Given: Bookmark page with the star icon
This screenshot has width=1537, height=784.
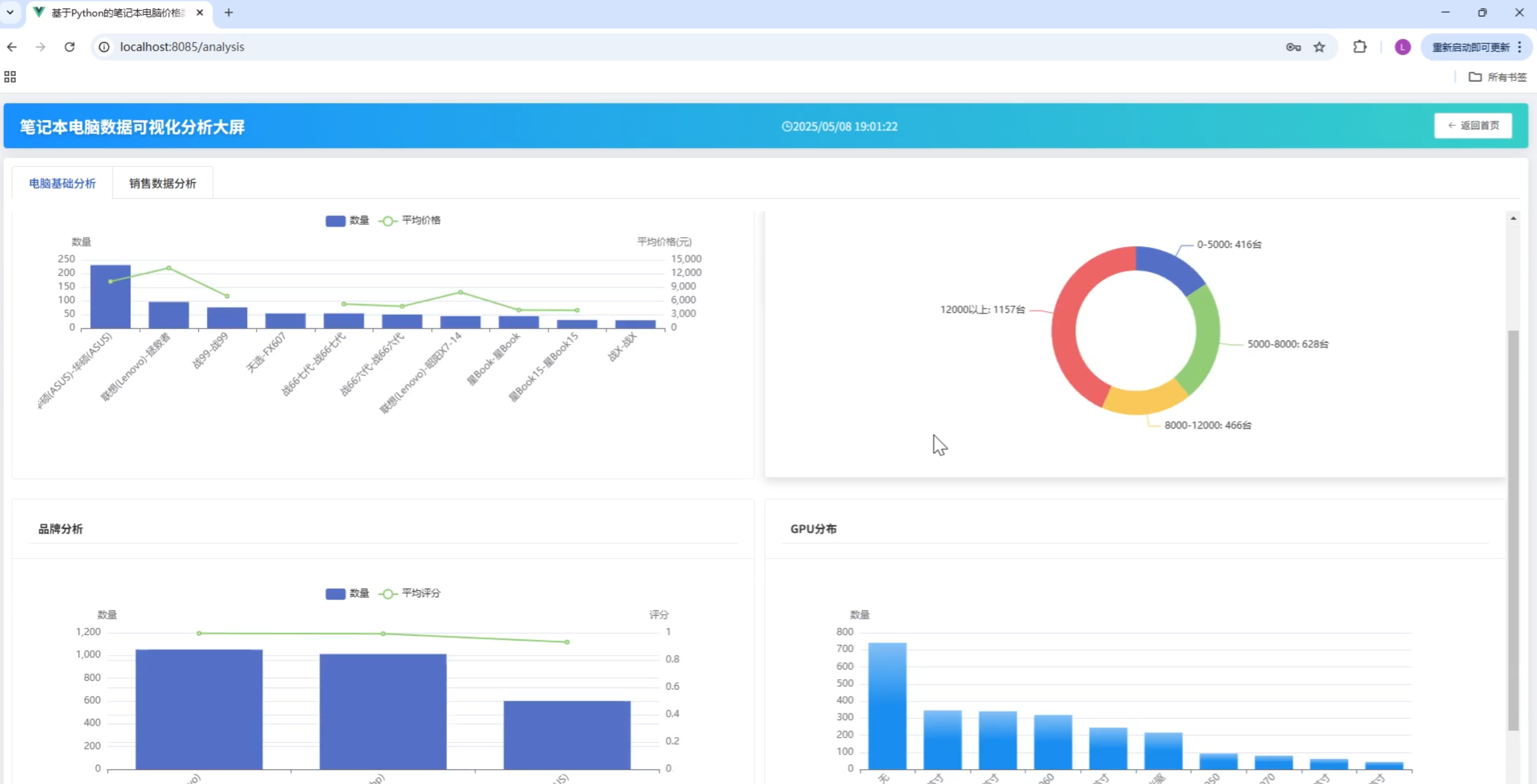Looking at the screenshot, I should [1319, 47].
